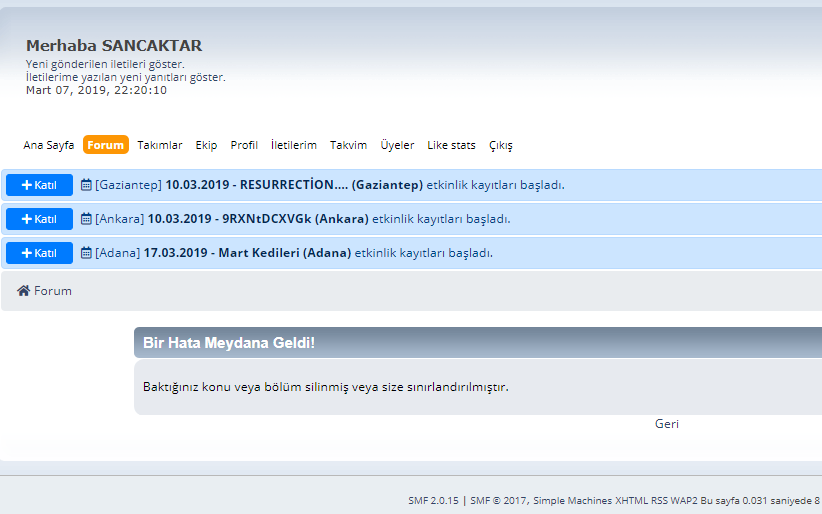Click the calendar icon in the Adana row

tap(86, 253)
